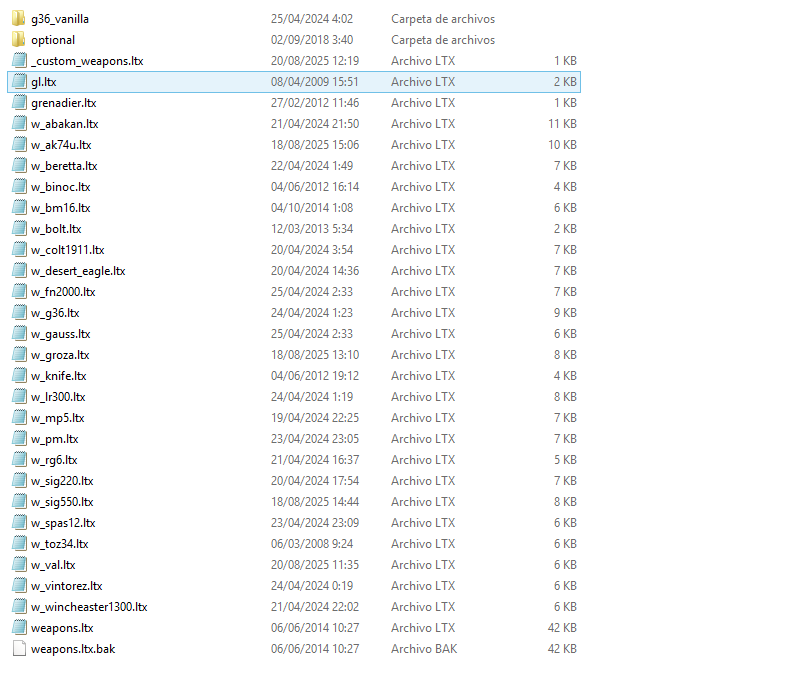
Task: Click the file name w_val.ltx
Action: point(53,565)
